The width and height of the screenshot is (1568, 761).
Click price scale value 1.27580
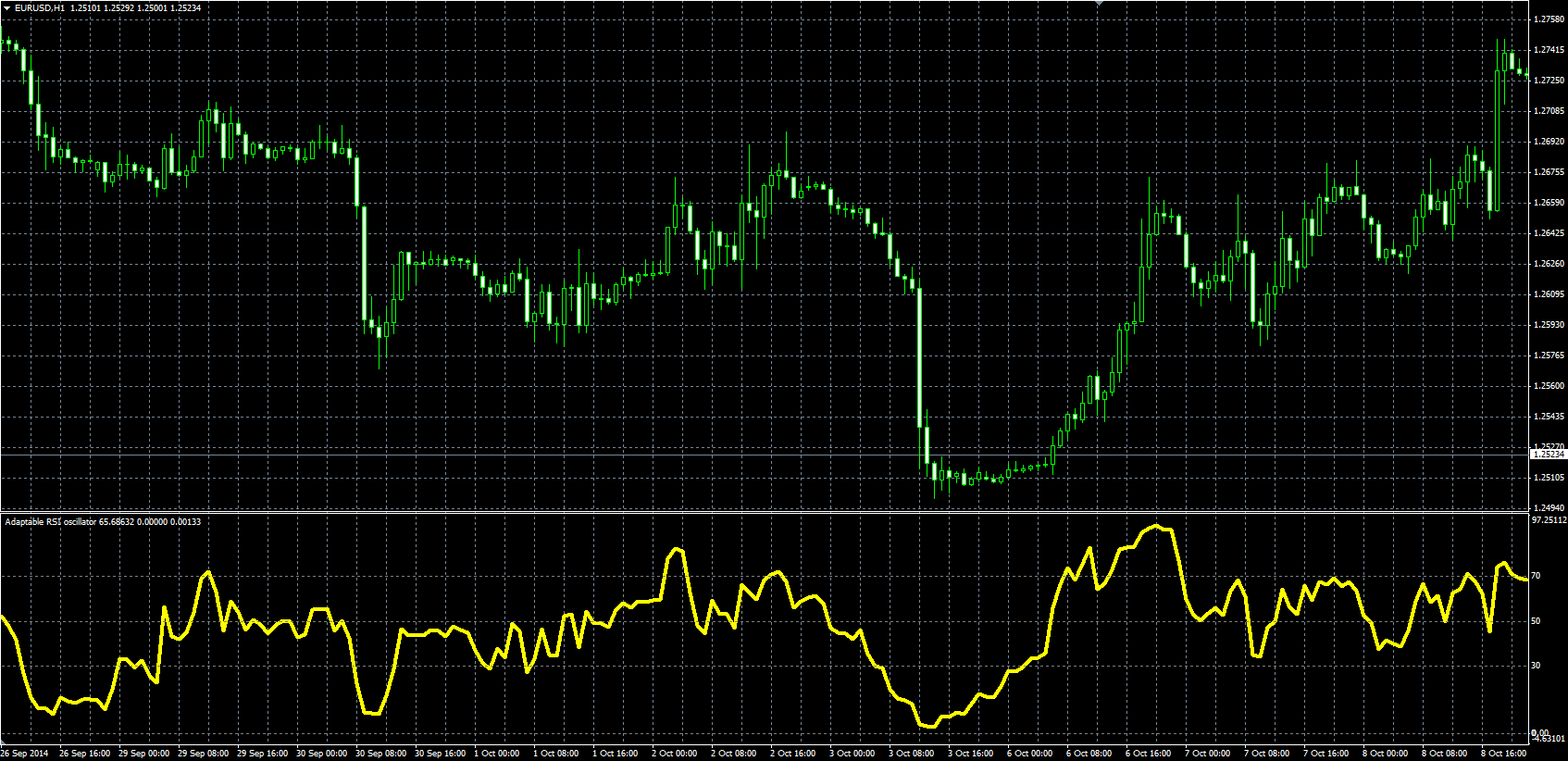[1549, 19]
